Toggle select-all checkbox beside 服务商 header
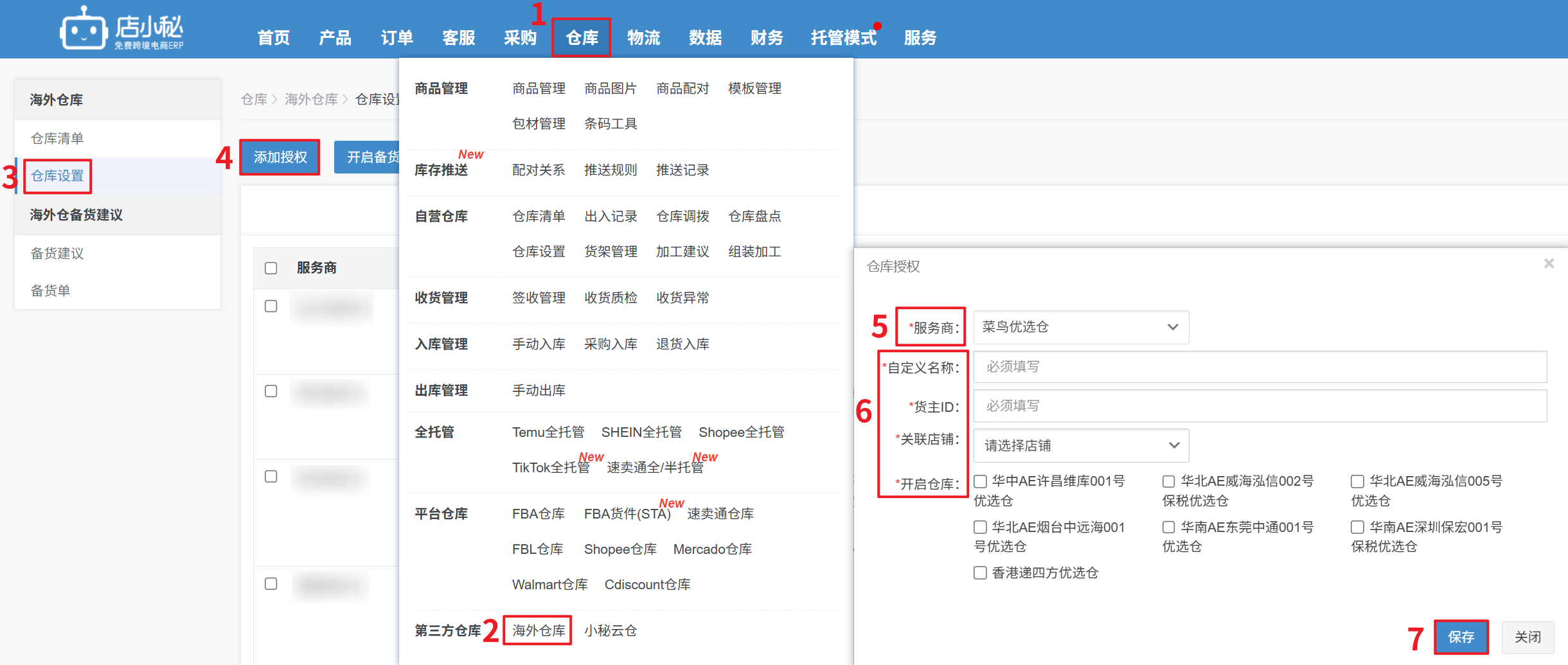 click(271, 268)
